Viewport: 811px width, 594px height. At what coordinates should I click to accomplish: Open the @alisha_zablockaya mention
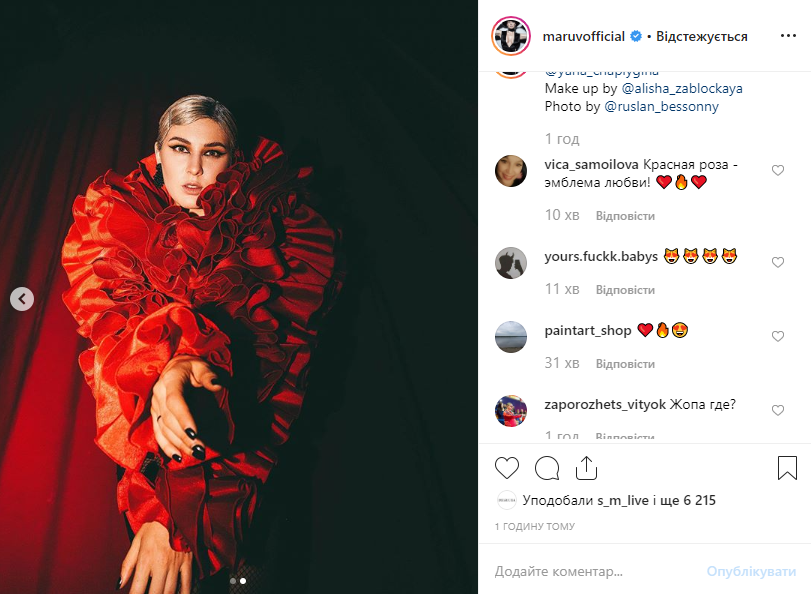tap(682, 88)
